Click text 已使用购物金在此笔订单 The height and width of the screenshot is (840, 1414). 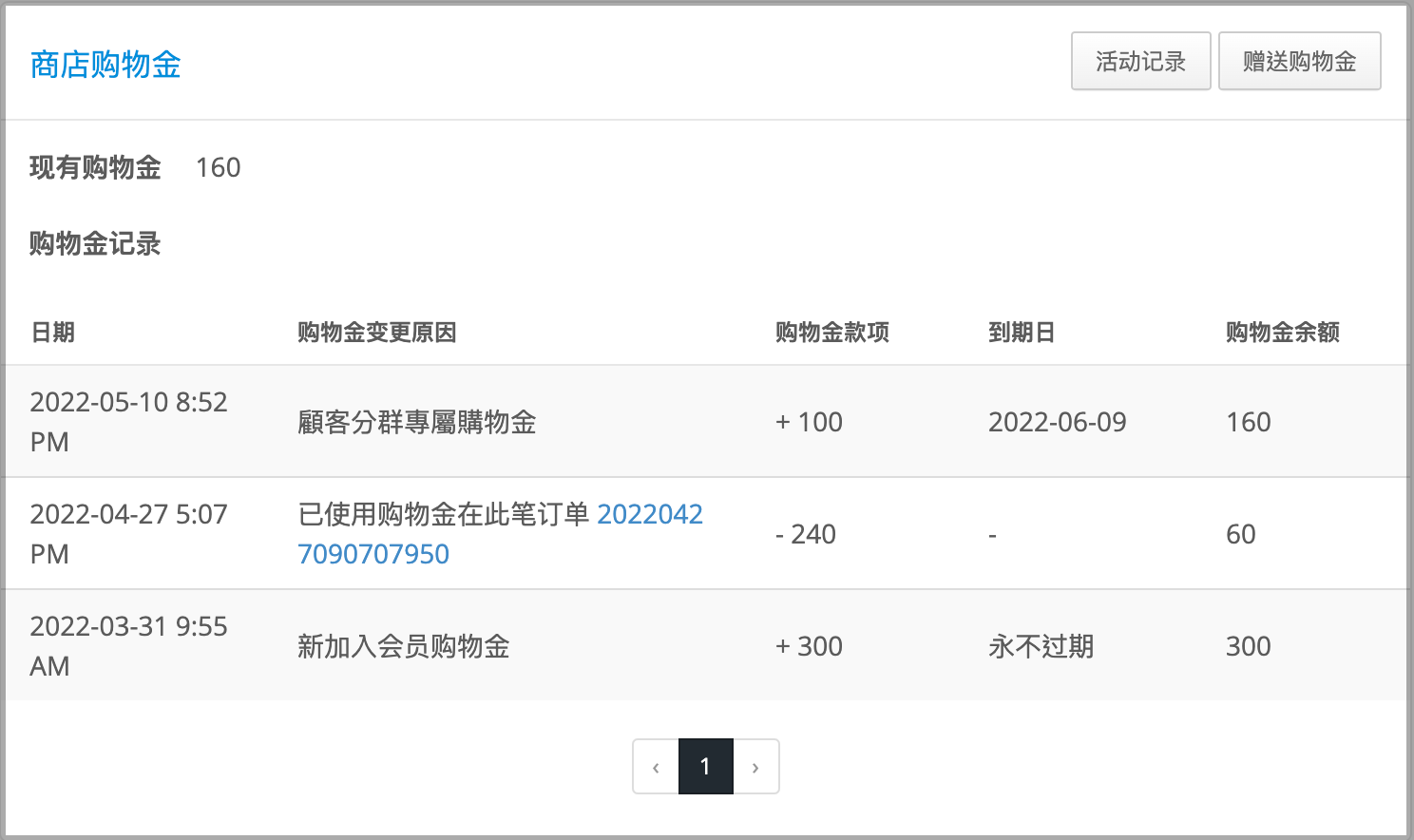pos(444,514)
